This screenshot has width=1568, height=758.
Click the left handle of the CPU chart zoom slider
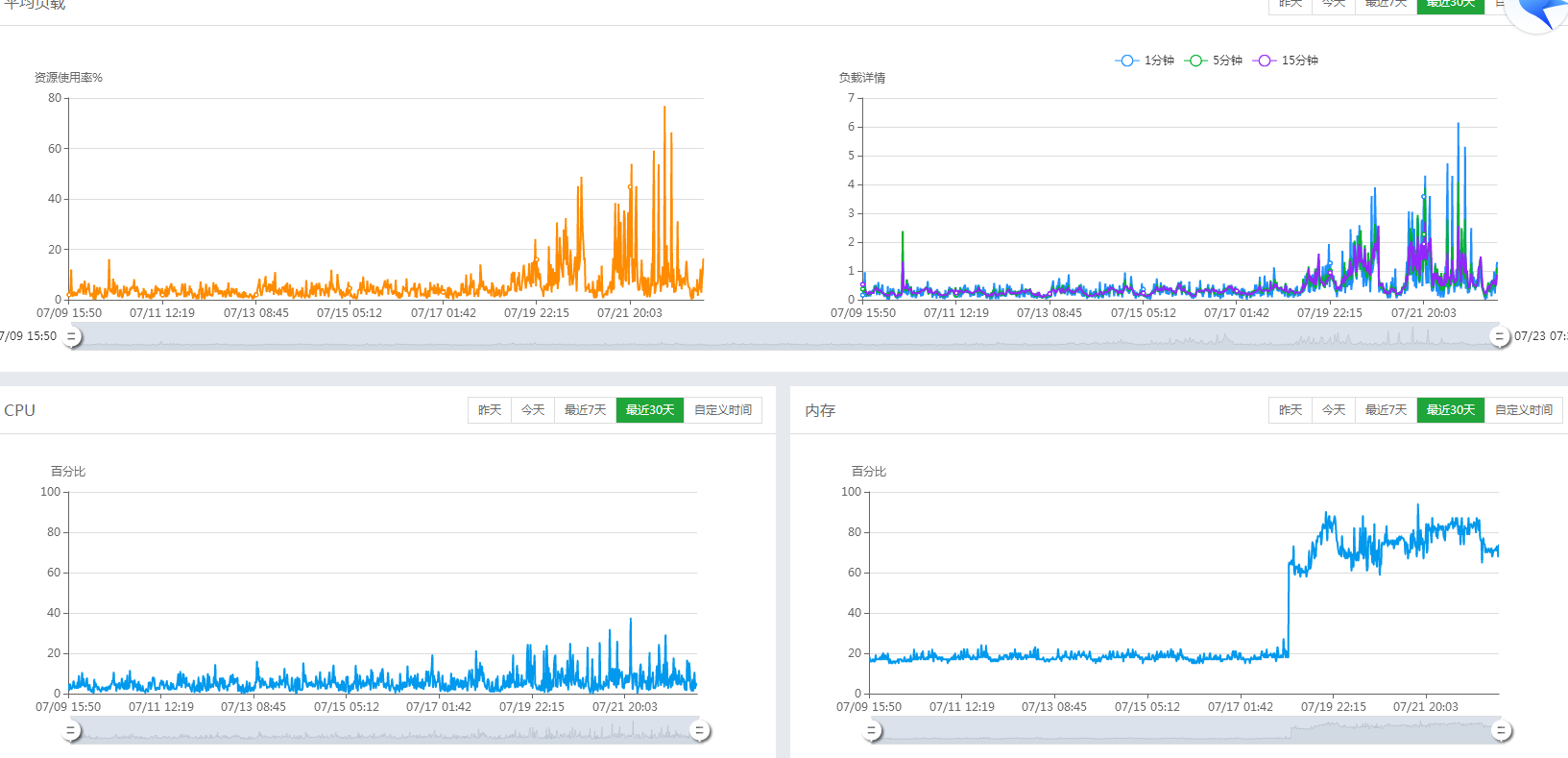coord(70,731)
